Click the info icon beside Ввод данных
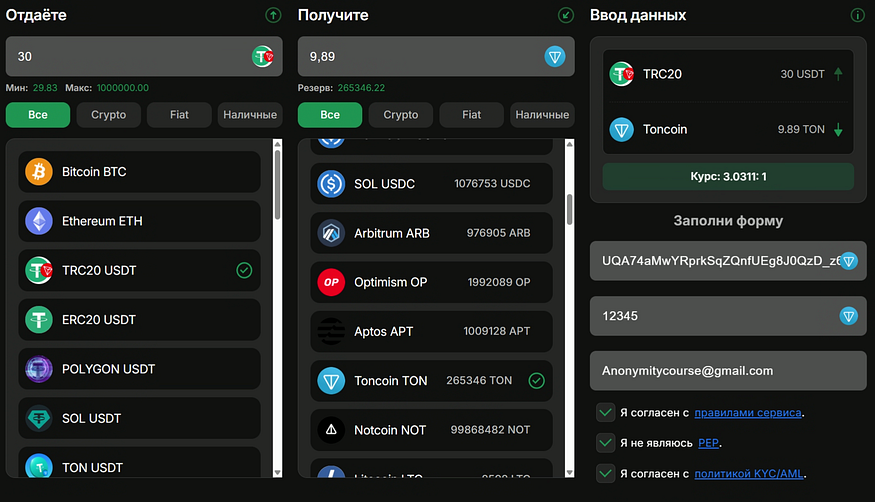 [857, 15]
